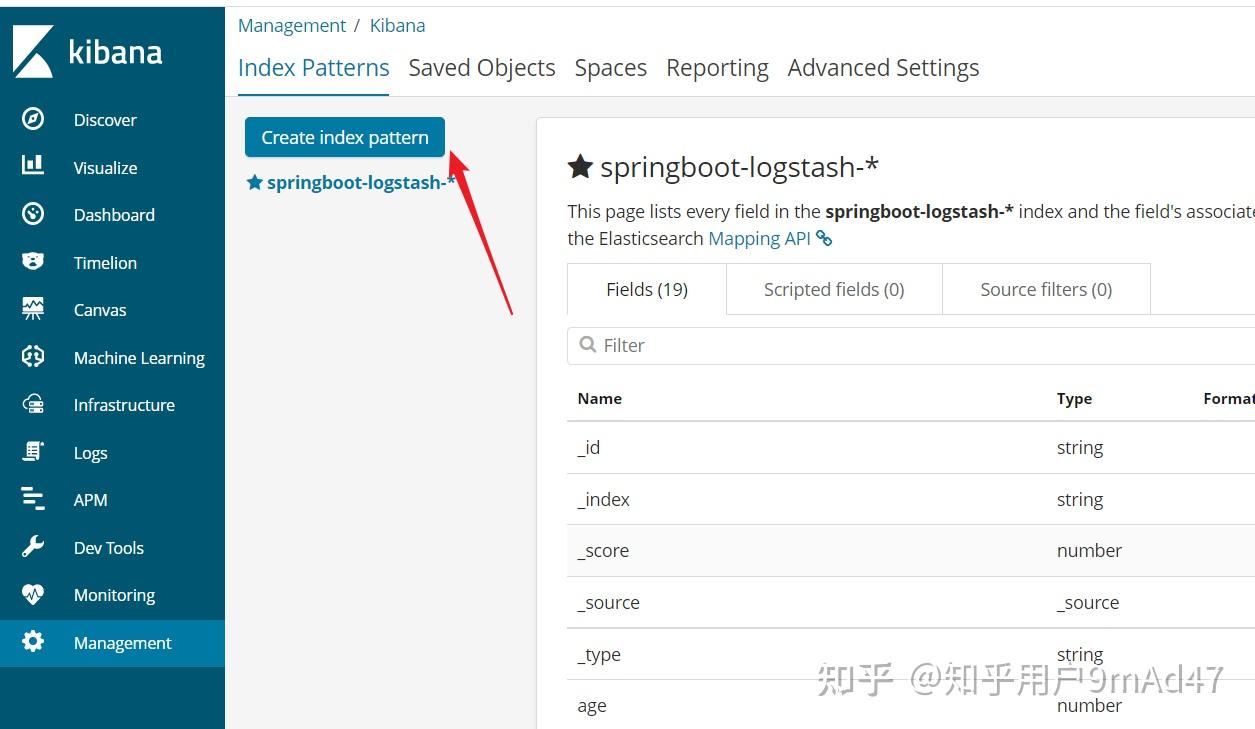The width and height of the screenshot is (1255, 729).
Task: Open the Visualize section
Action: click(104, 167)
